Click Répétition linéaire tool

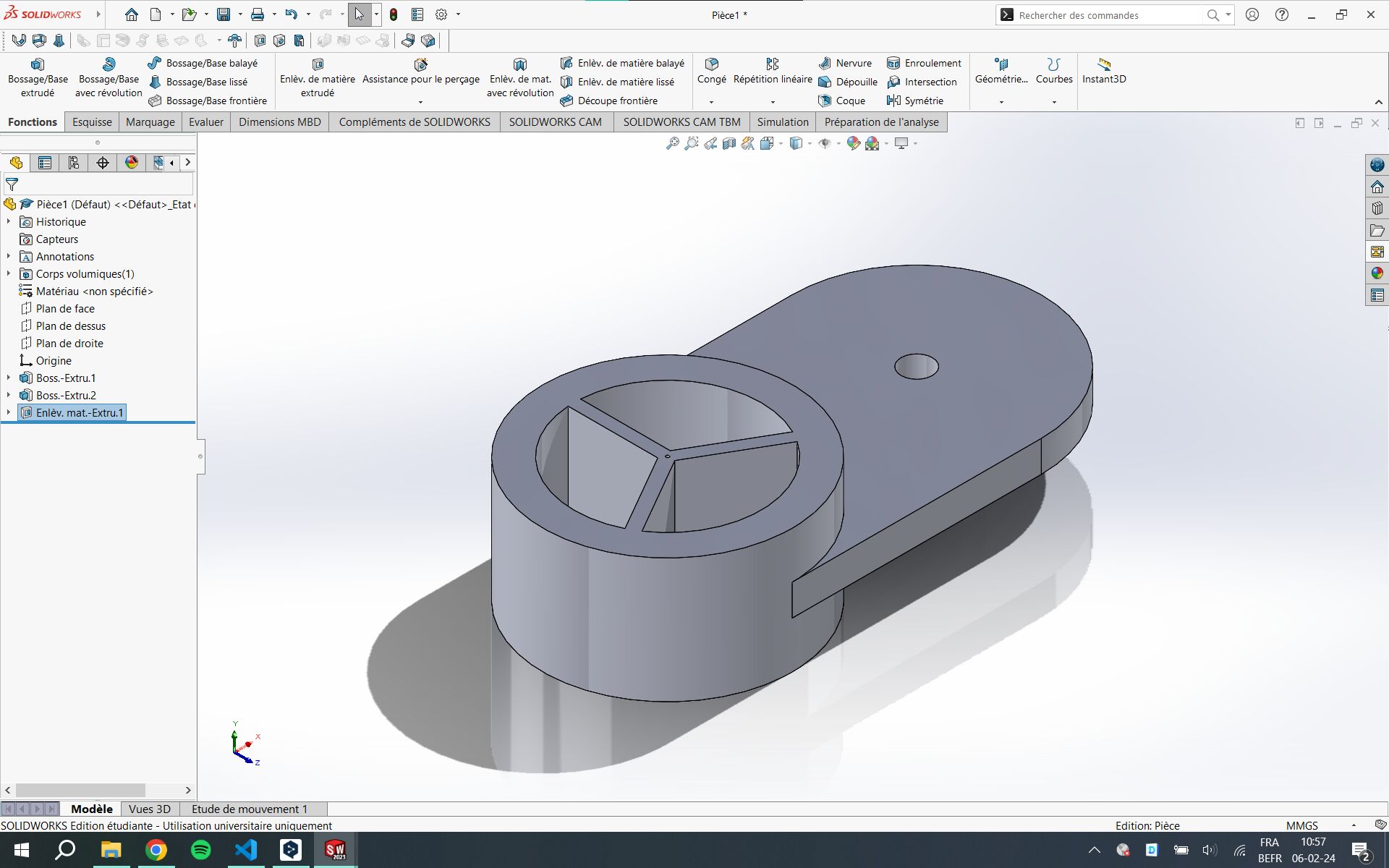(773, 71)
